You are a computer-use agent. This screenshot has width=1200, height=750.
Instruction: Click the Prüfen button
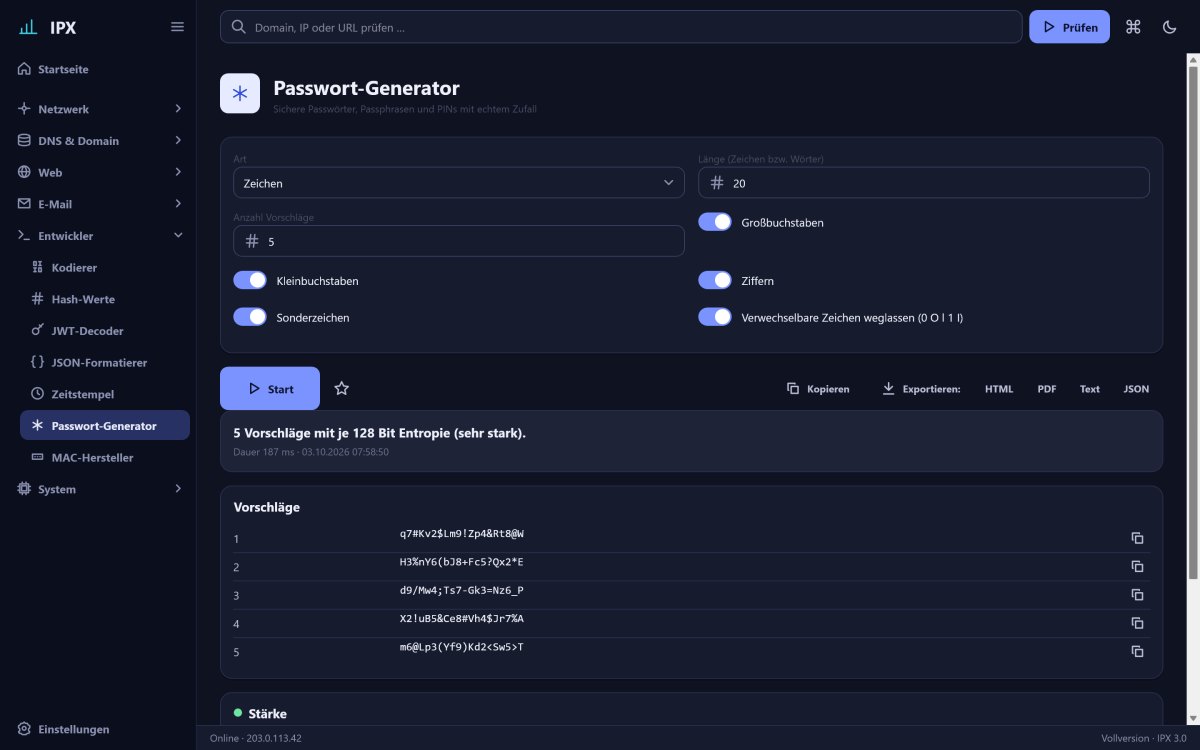pos(1069,27)
